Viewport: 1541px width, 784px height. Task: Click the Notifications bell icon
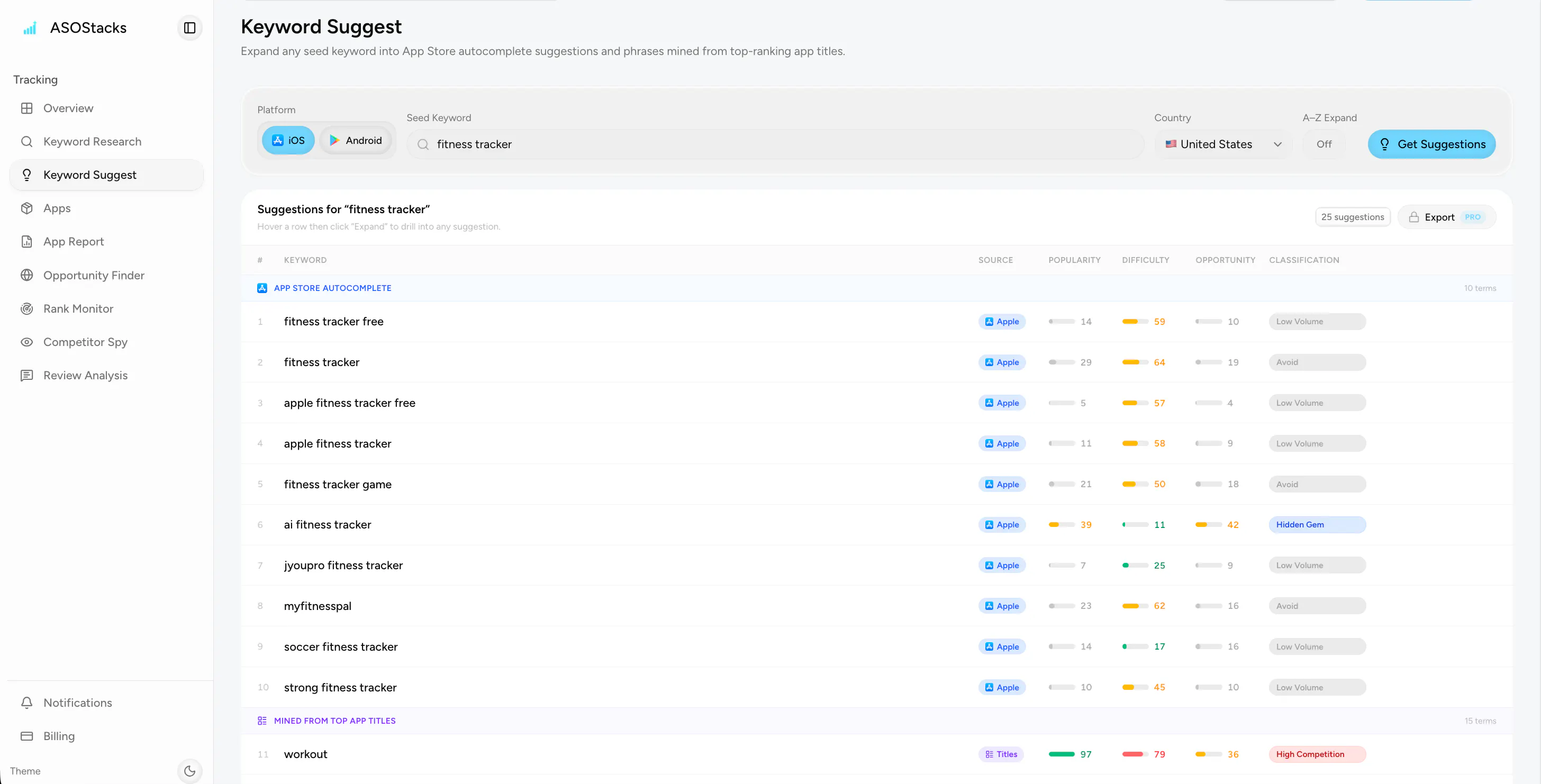coord(27,703)
